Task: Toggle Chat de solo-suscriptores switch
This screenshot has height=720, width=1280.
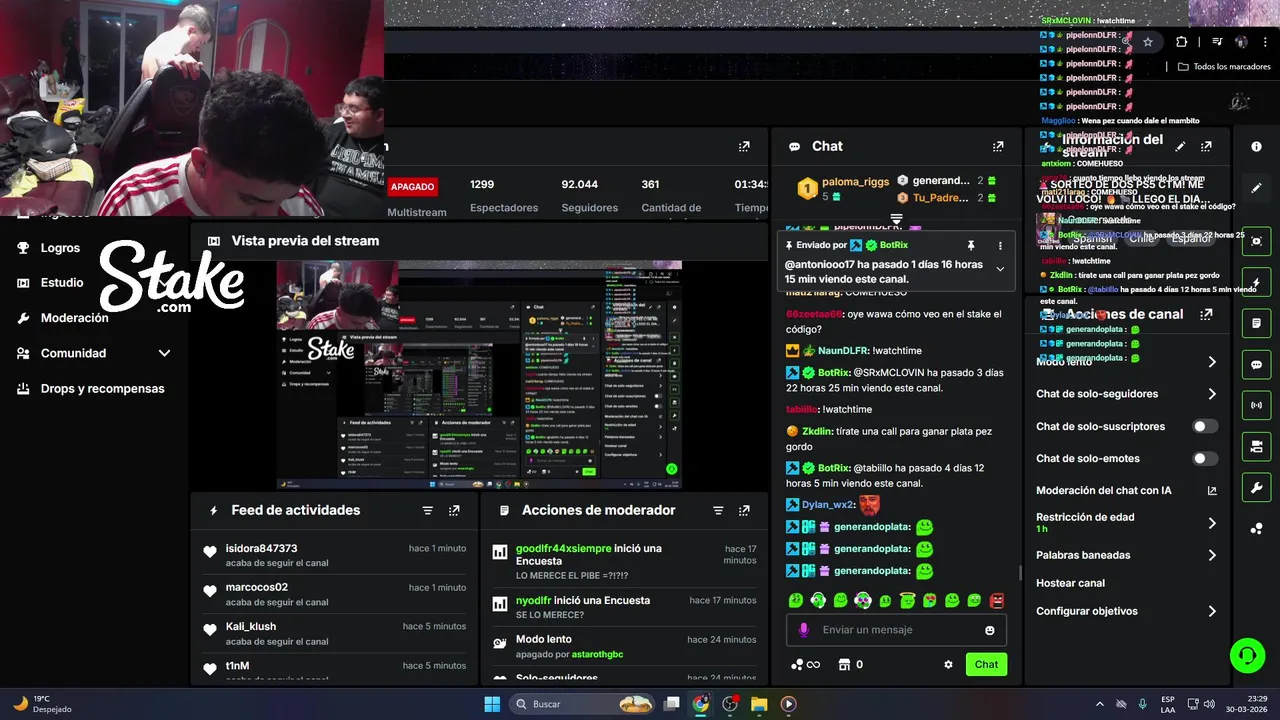Action: pyautogui.click(x=1205, y=426)
